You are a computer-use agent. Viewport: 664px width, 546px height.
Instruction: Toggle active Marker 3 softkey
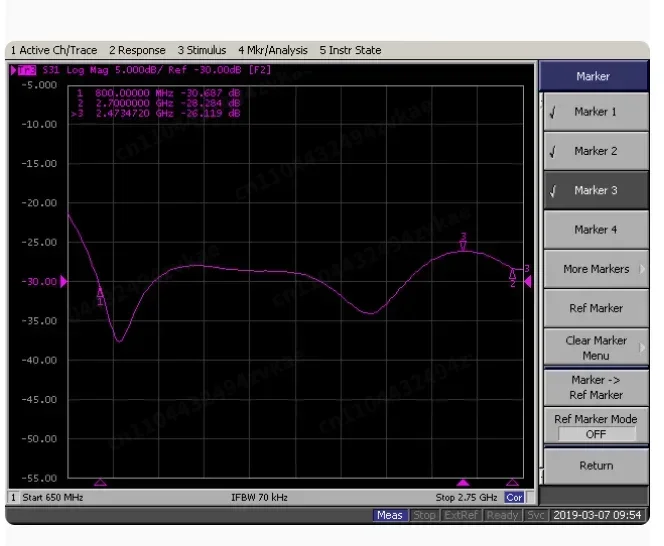tap(596, 191)
